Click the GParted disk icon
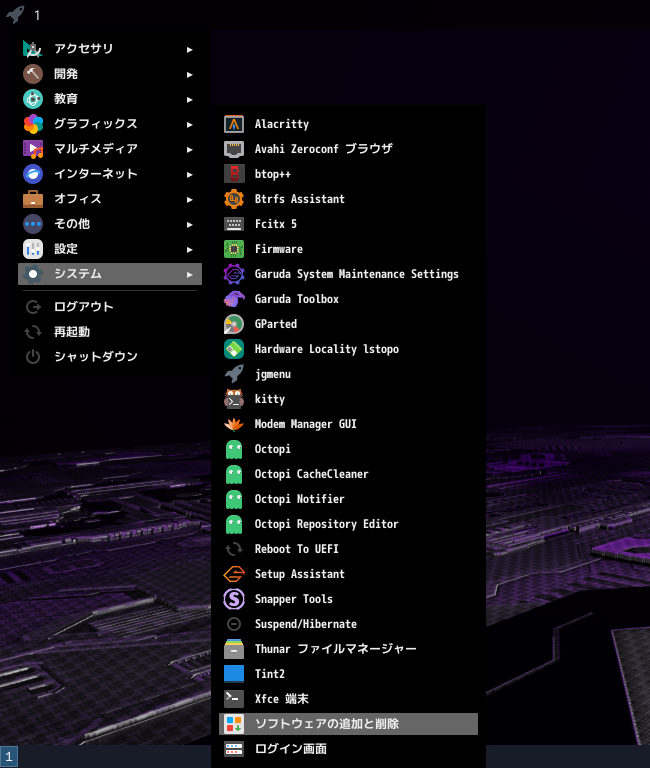650x768 pixels. 234,324
